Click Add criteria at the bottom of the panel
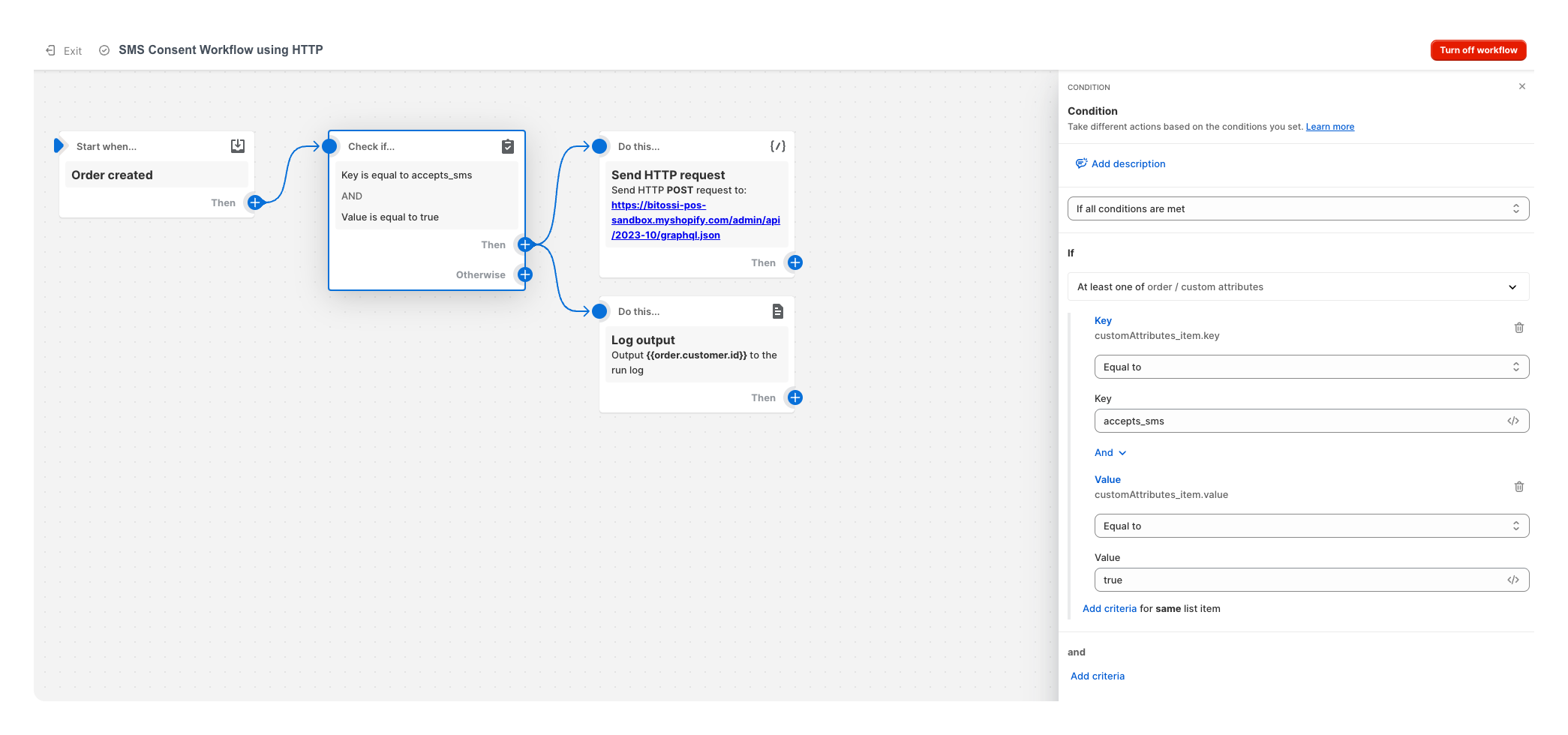 point(1097,676)
